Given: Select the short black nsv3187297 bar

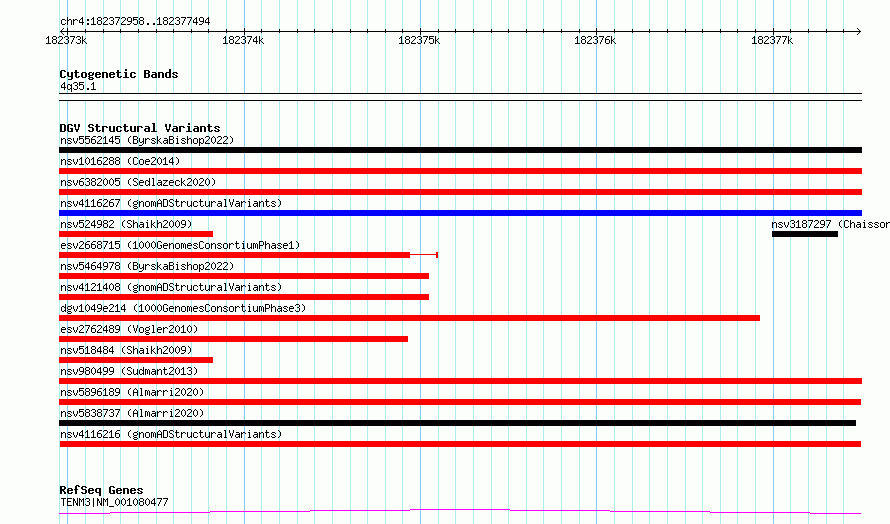Looking at the screenshot, I should tap(805, 234).
